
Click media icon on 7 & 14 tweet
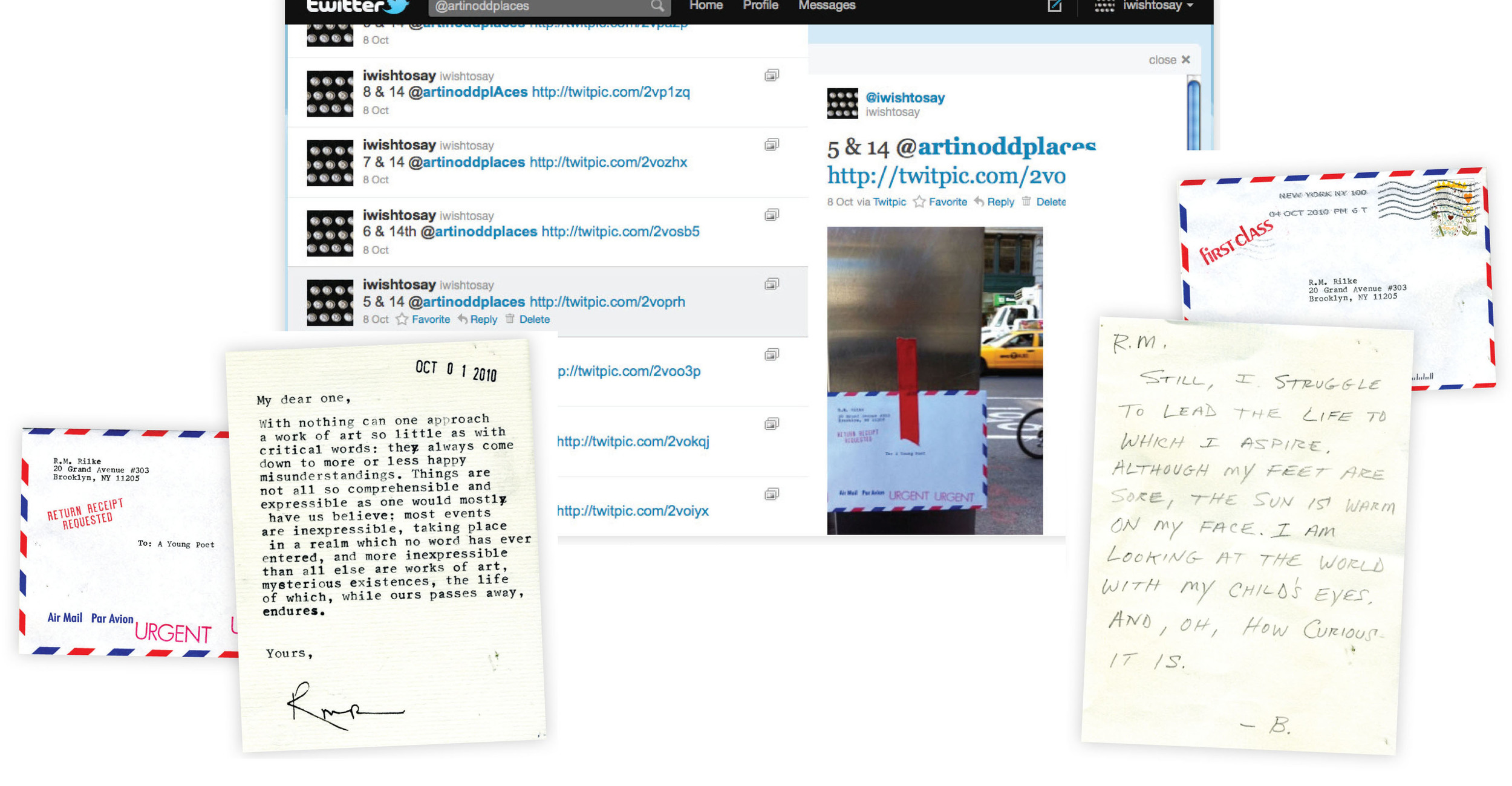[x=771, y=145]
